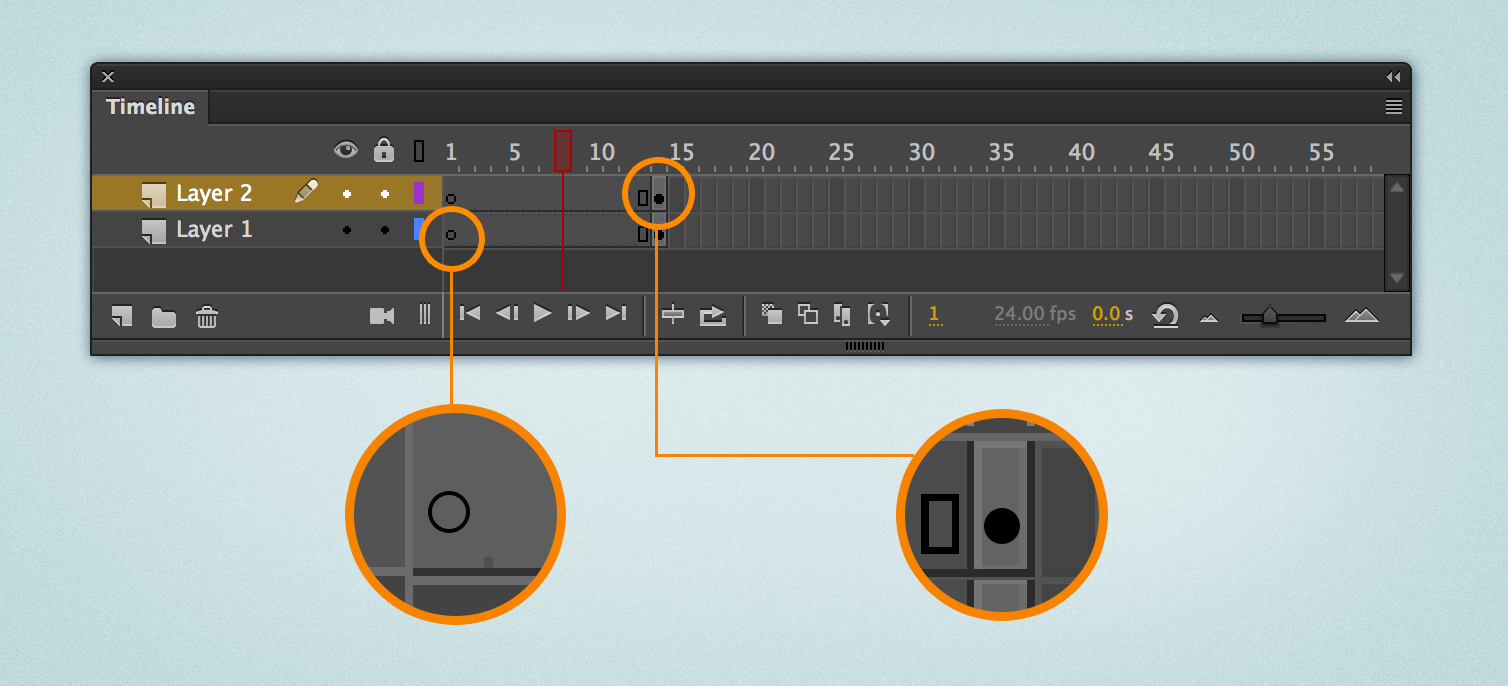Lock all layers with the padlock icon
The width and height of the screenshot is (1508, 686).
coord(386,150)
